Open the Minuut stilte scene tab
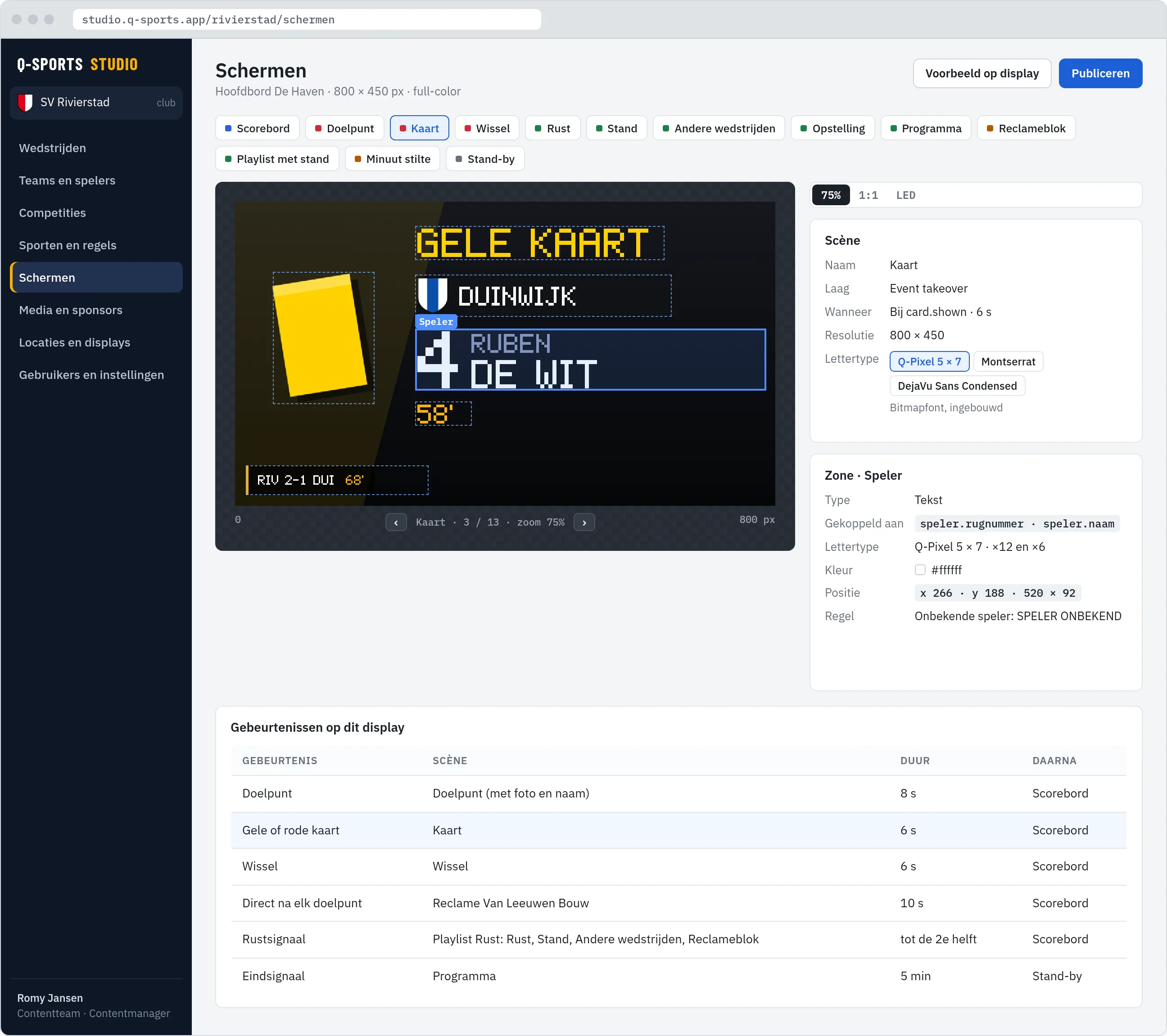Viewport: 1167px width, 1036px height. click(392, 159)
